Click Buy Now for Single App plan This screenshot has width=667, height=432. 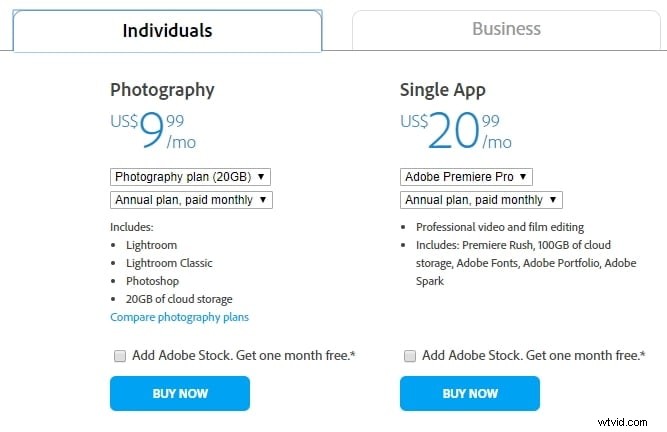[470, 393]
